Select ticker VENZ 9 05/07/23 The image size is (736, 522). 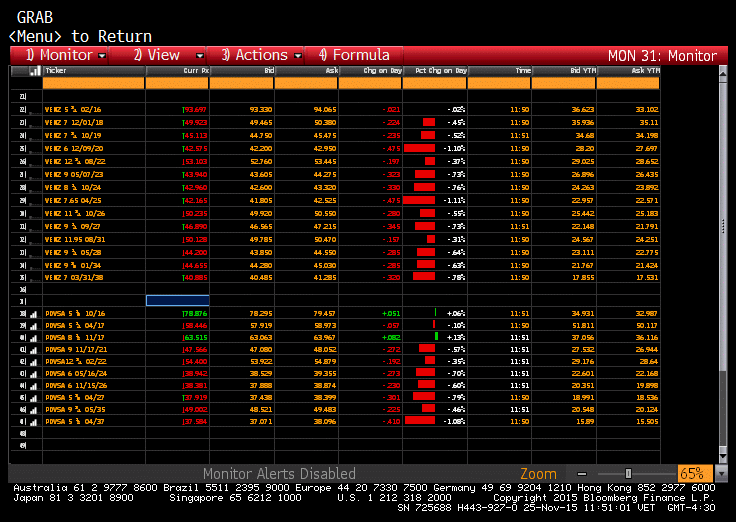74,175
